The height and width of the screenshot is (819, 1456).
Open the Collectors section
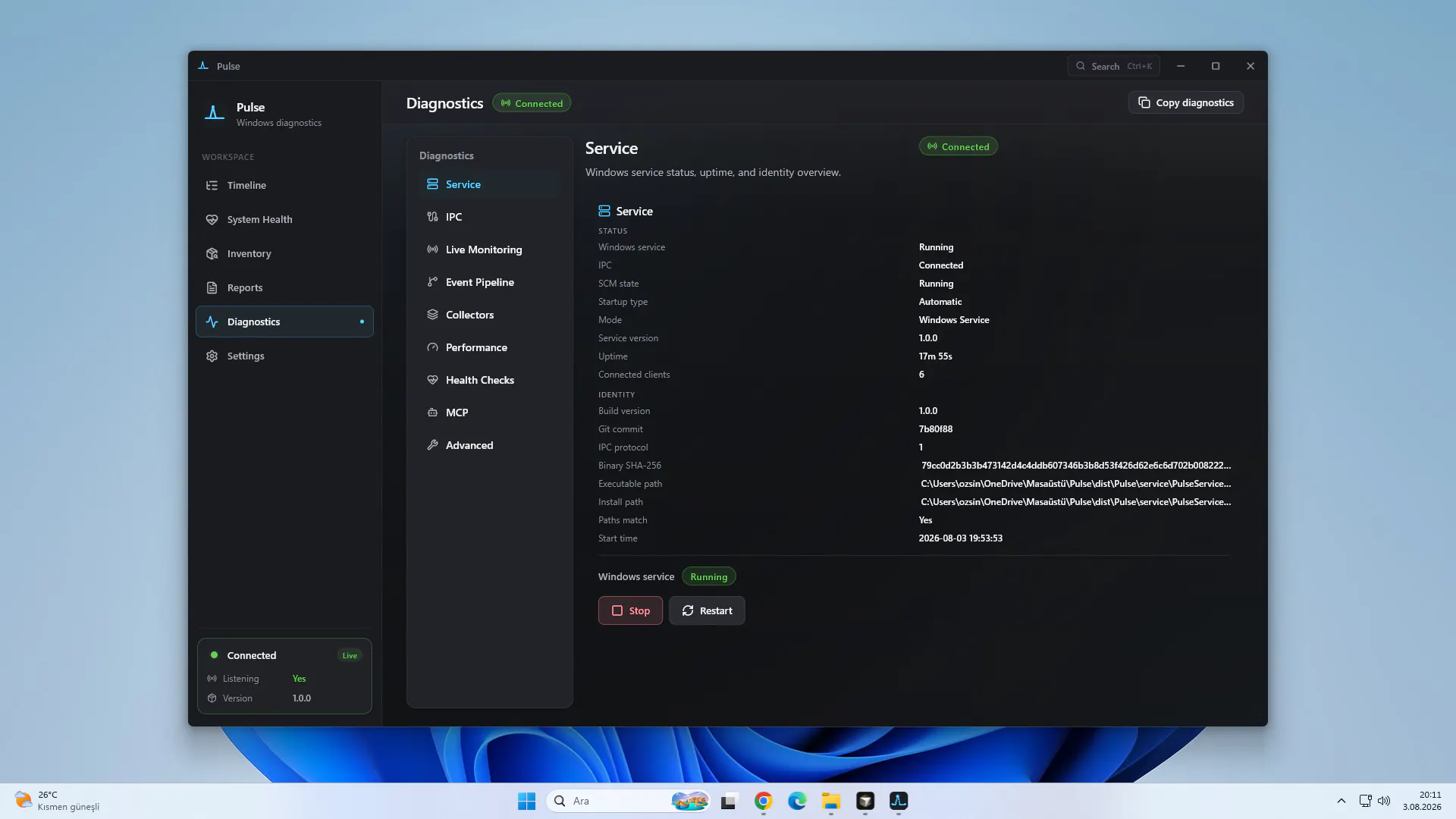point(489,315)
